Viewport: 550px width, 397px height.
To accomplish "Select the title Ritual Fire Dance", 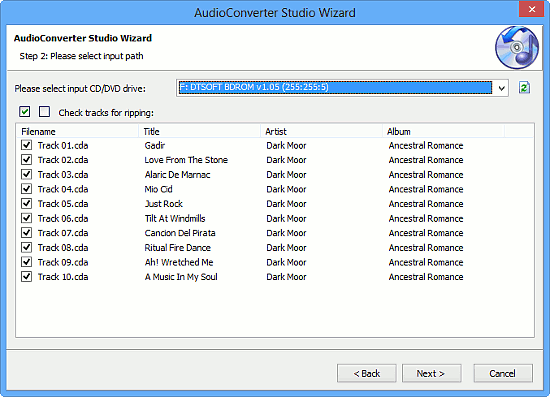I will (x=178, y=248).
